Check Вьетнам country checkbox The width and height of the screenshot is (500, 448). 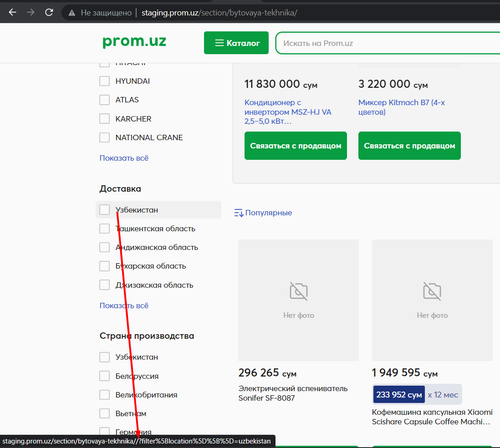click(x=104, y=413)
